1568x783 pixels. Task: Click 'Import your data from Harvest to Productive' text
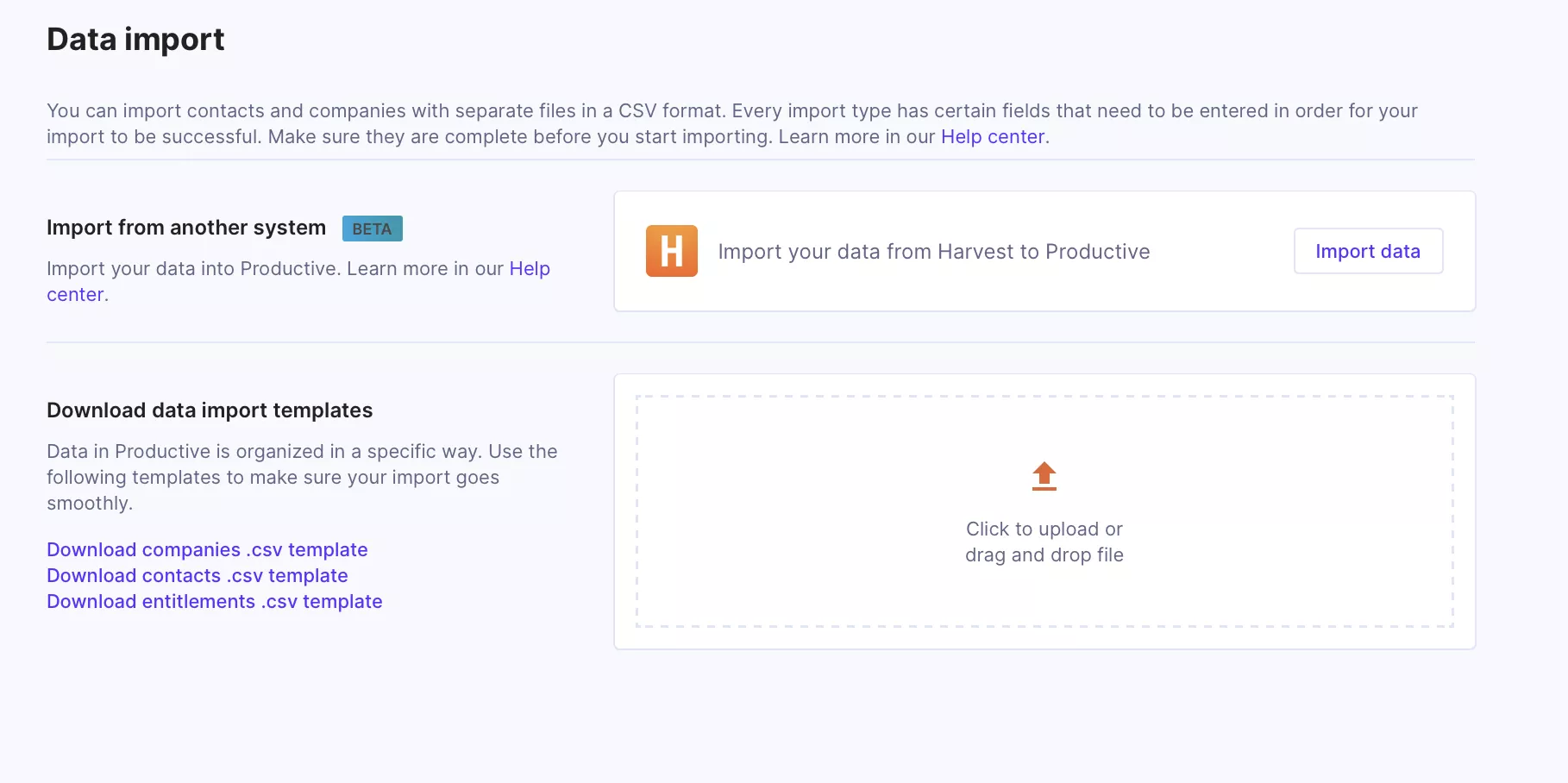[934, 251]
